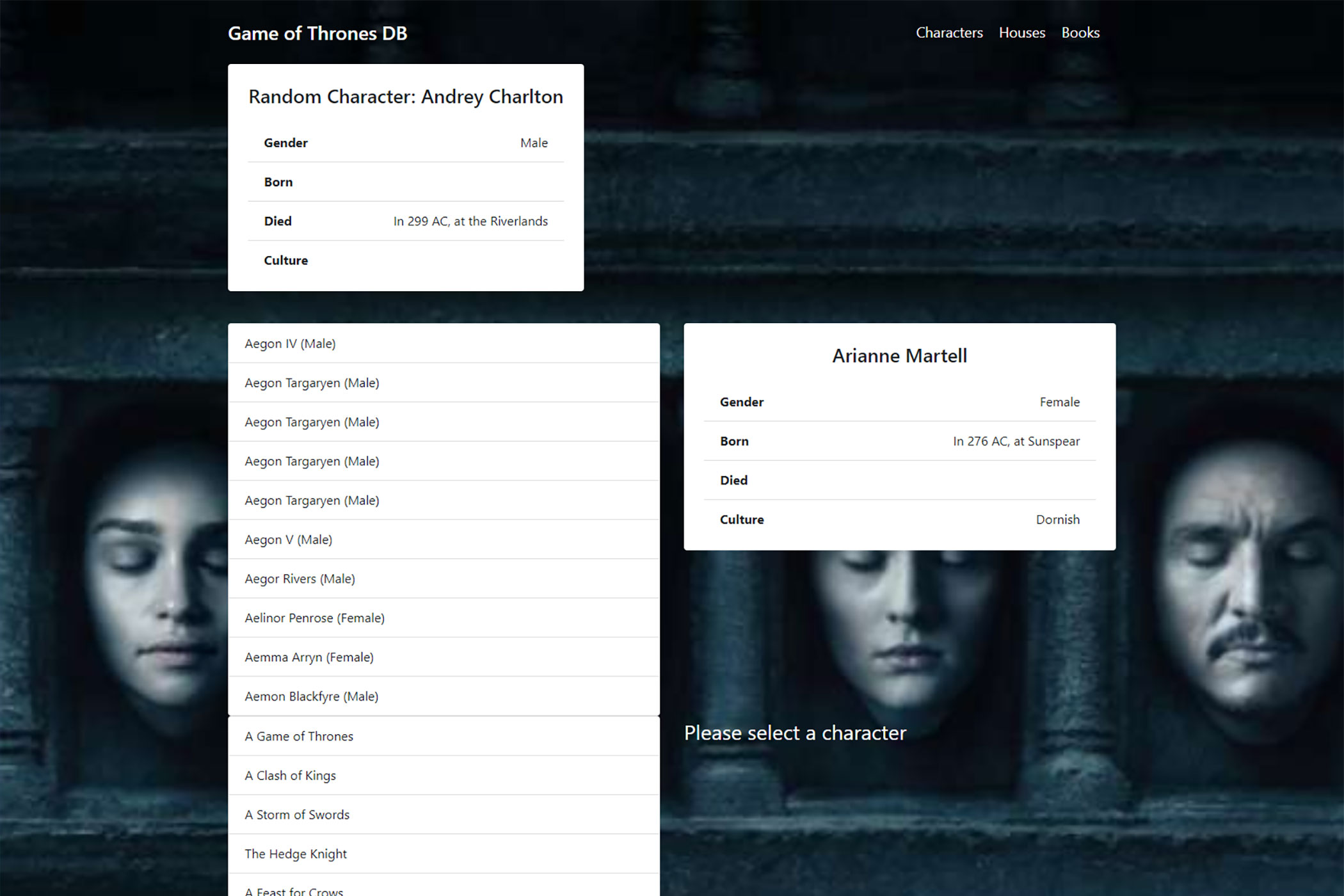
Task: Click "In 276 AC, at Sunspear" text
Action: 1016,442
